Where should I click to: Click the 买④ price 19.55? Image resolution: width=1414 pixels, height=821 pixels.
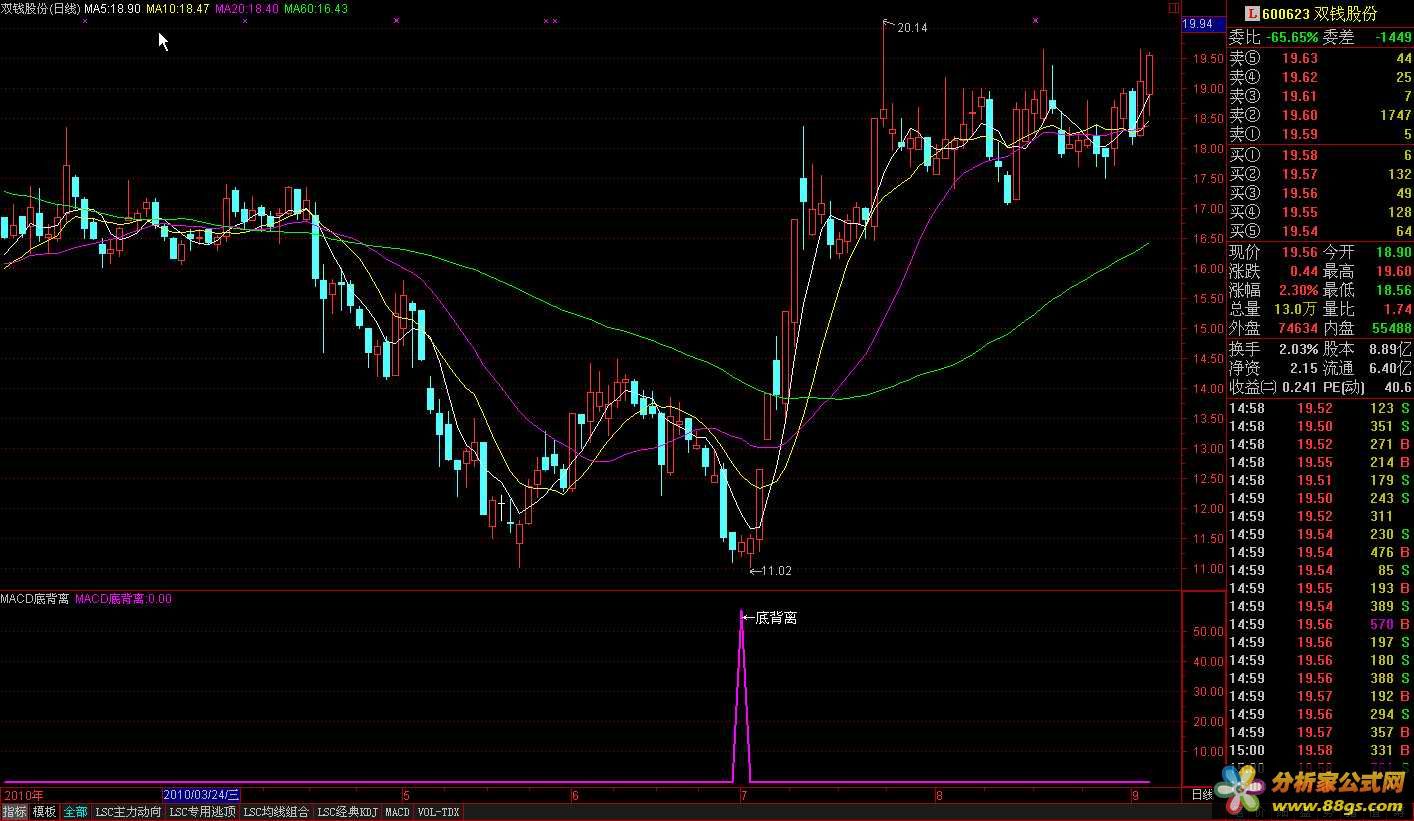coord(1300,212)
